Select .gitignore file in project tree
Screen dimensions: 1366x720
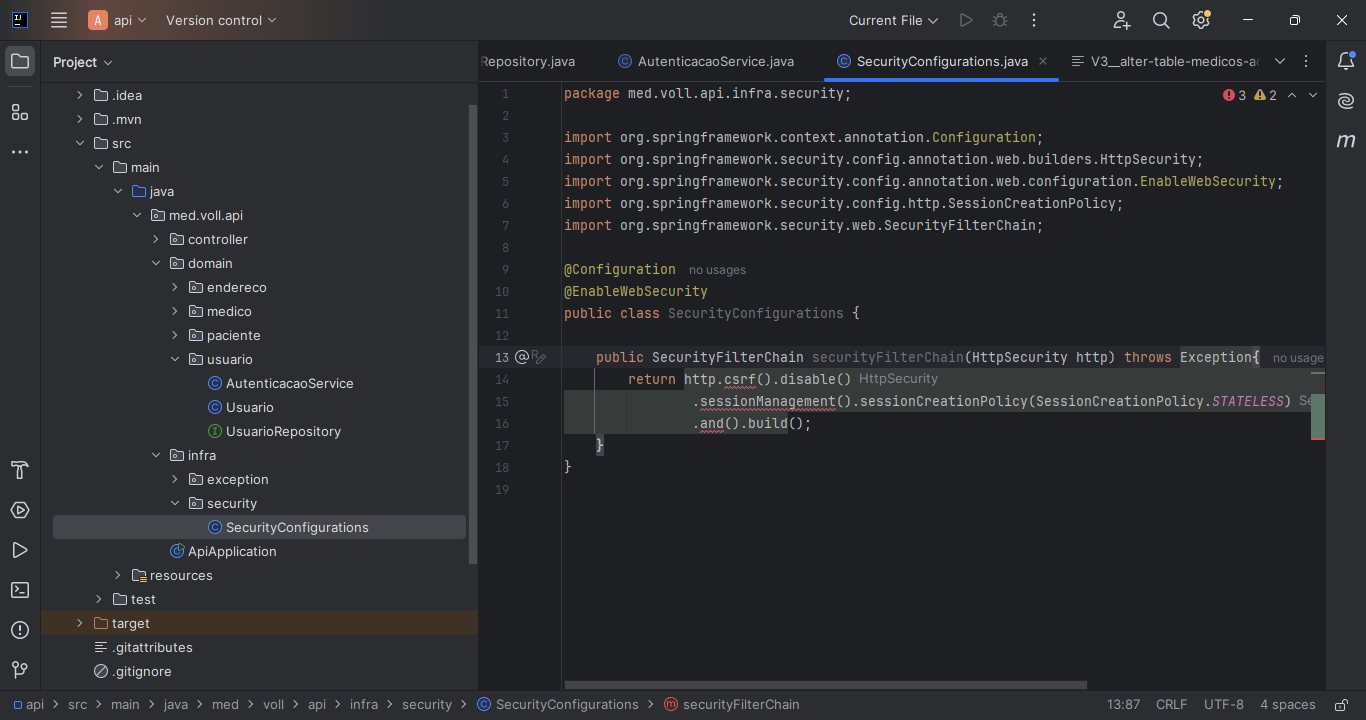[132, 671]
